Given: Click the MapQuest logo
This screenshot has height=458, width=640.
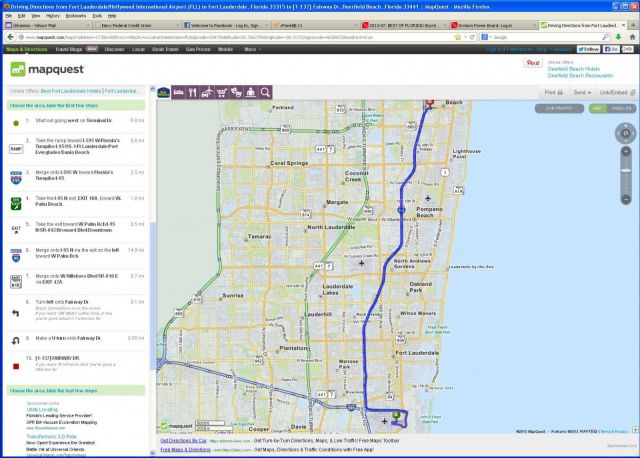Looking at the screenshot, I should (47, 69).
